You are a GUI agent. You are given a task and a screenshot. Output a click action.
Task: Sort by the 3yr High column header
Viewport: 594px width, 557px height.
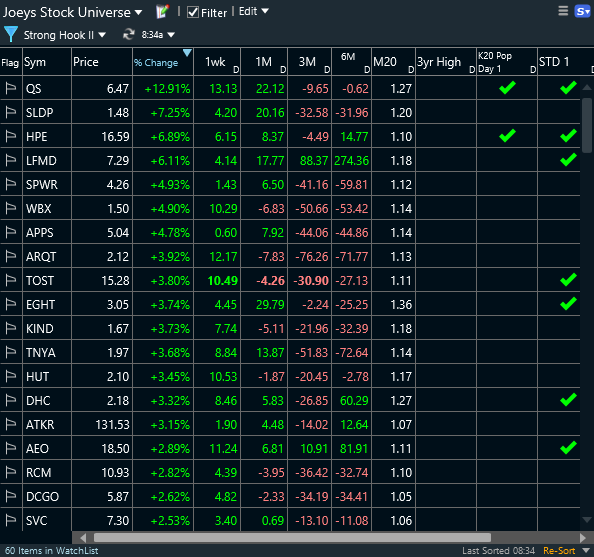446,62
